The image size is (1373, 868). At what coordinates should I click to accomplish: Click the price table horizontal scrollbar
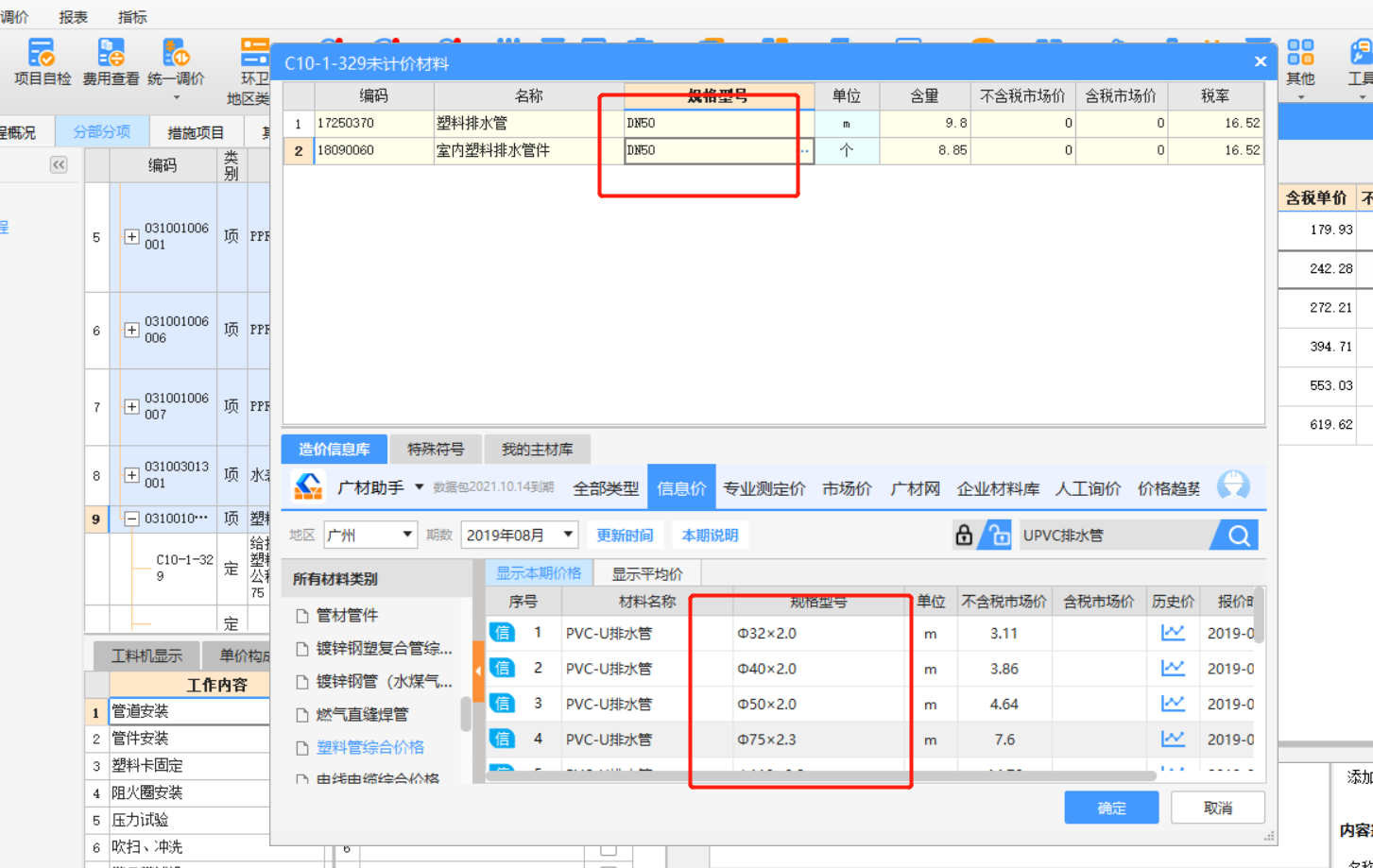[x=820, y=775]
